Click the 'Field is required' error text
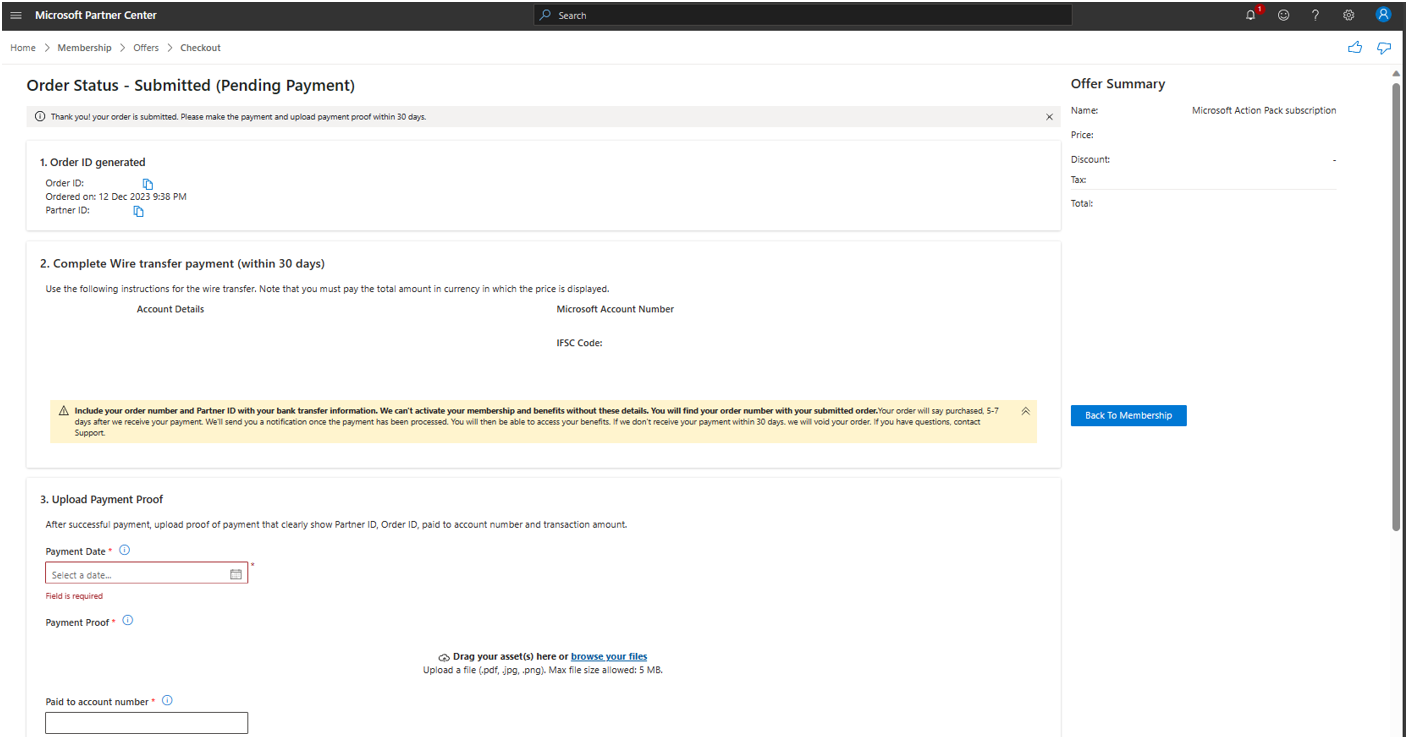 pos(74,596)
